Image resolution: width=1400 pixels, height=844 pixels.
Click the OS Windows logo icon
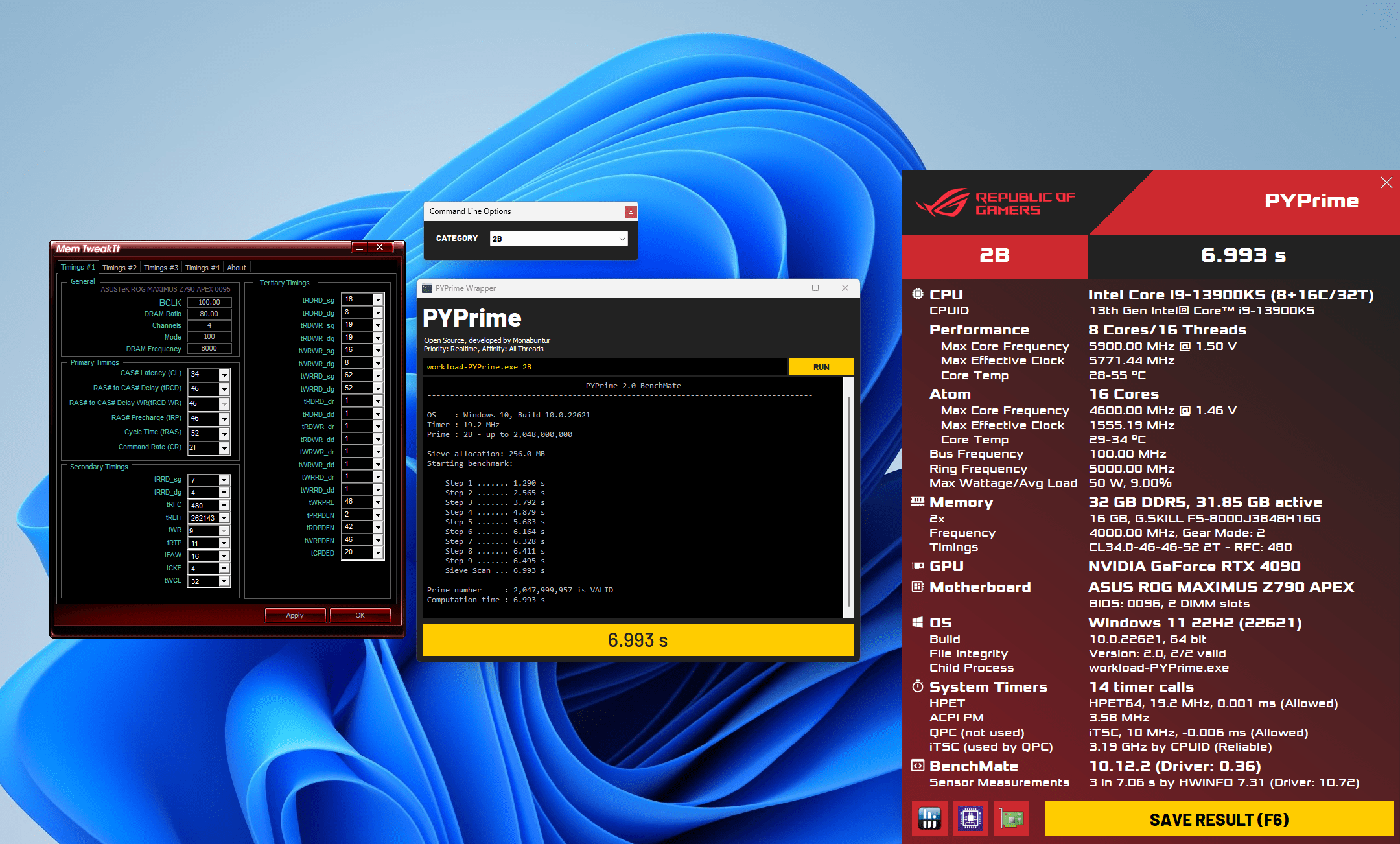click(x=918, y=622)
